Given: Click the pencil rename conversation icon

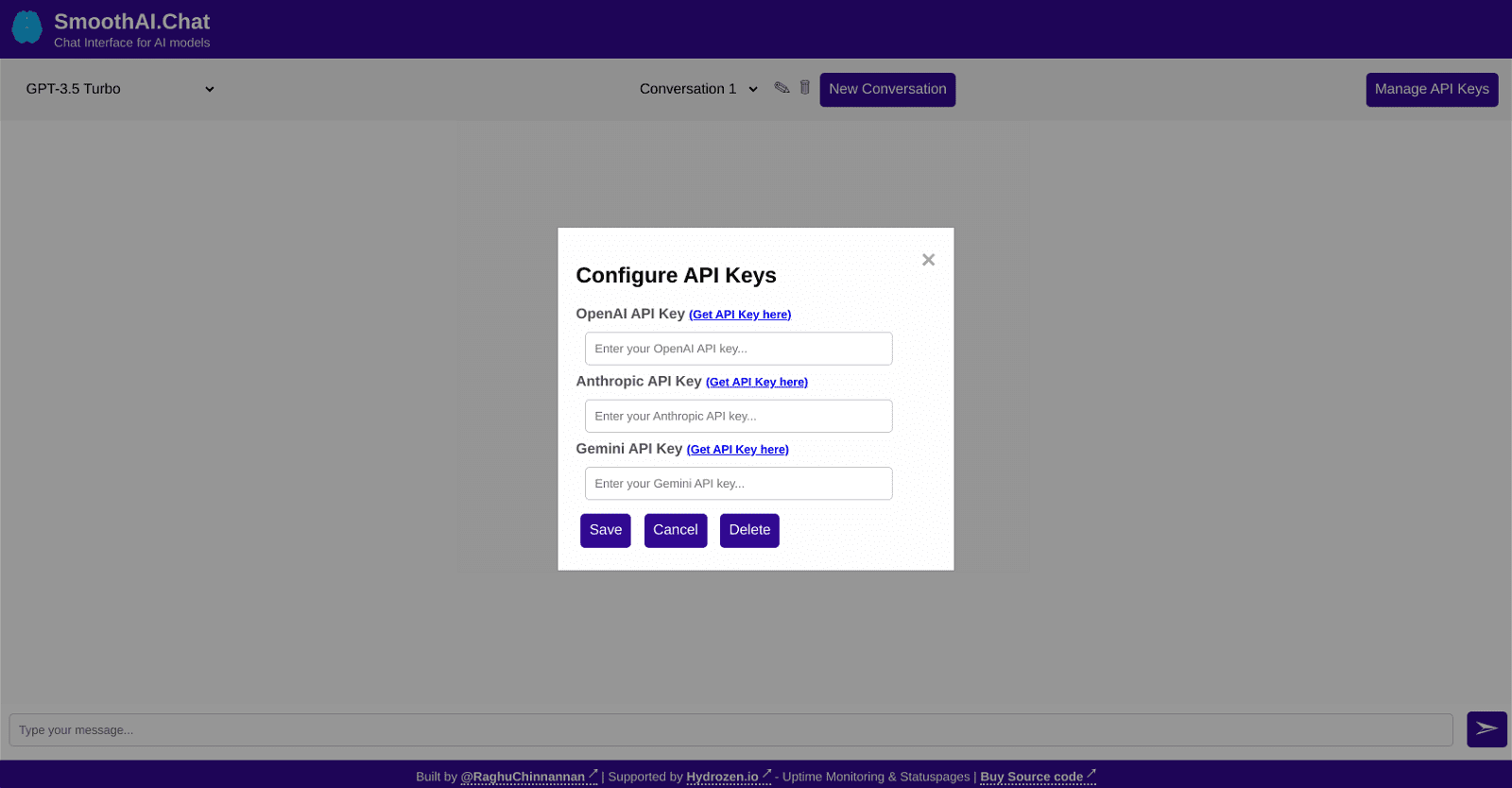Looking at the screenshot, I should (782, 88).
